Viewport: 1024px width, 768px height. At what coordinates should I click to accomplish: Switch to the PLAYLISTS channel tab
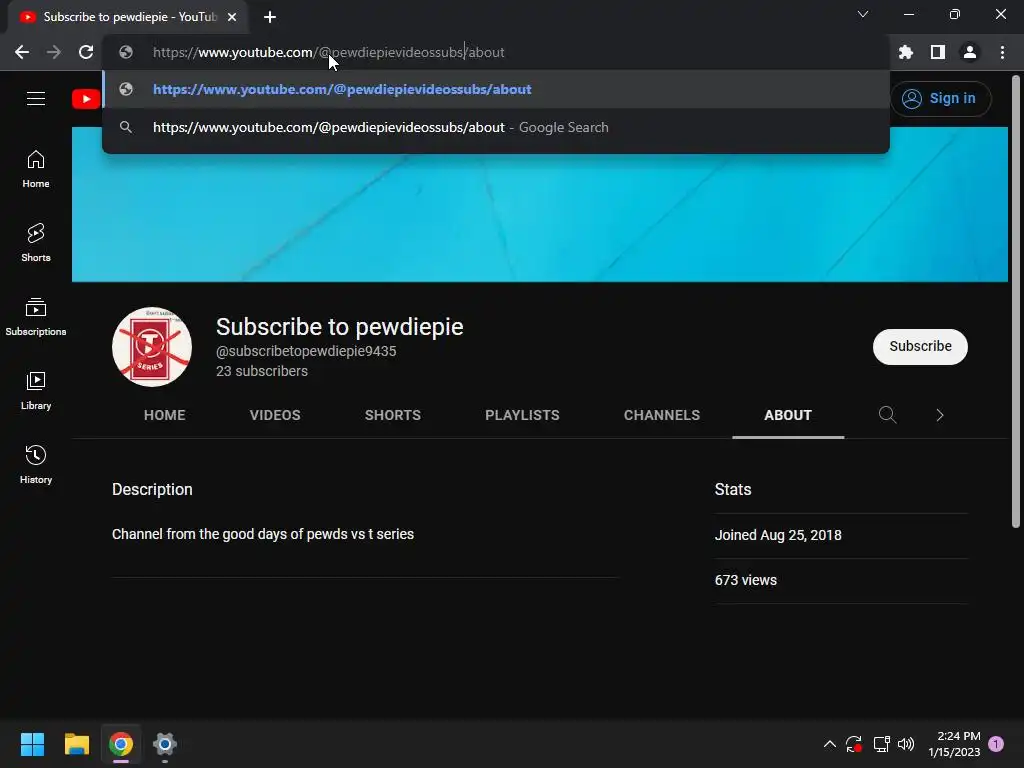(x=522, y=415)
